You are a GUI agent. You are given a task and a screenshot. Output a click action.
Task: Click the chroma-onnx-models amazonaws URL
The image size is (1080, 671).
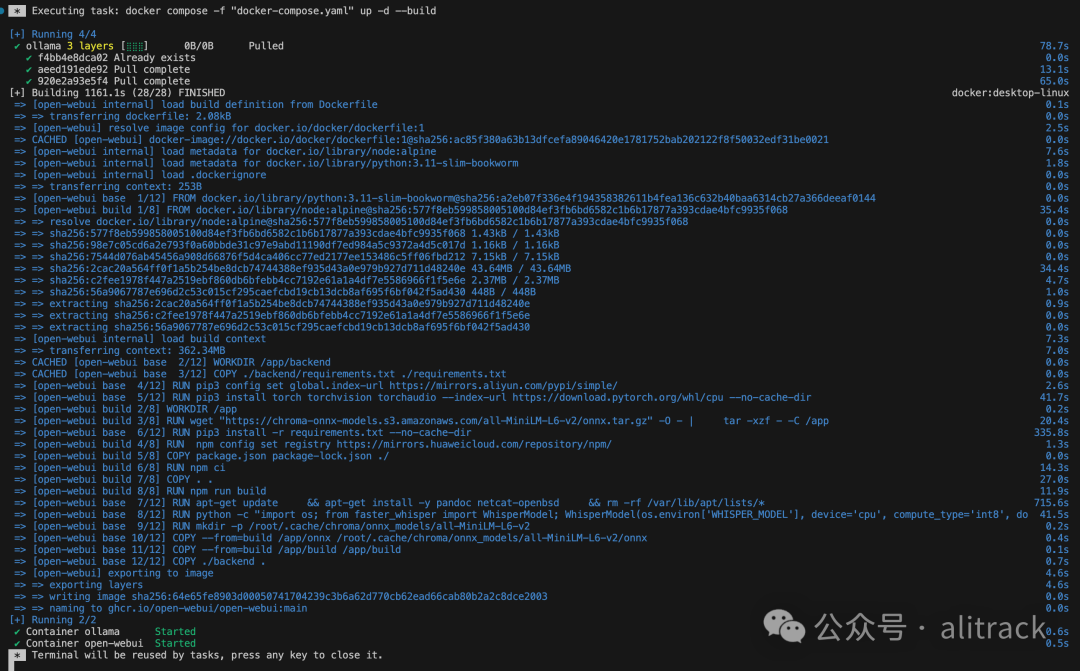436,420
